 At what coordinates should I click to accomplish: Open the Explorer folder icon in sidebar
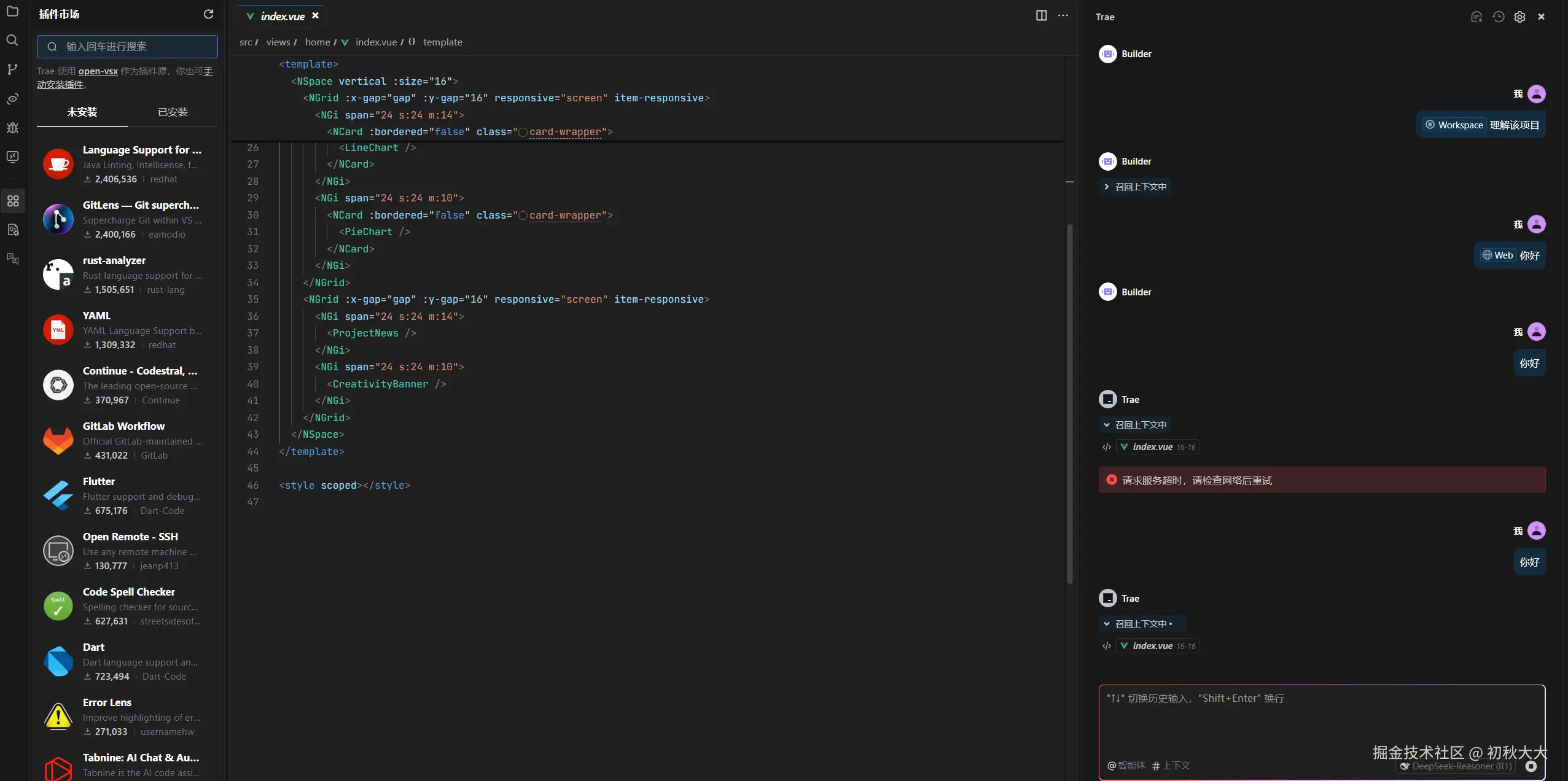(12, 11)
